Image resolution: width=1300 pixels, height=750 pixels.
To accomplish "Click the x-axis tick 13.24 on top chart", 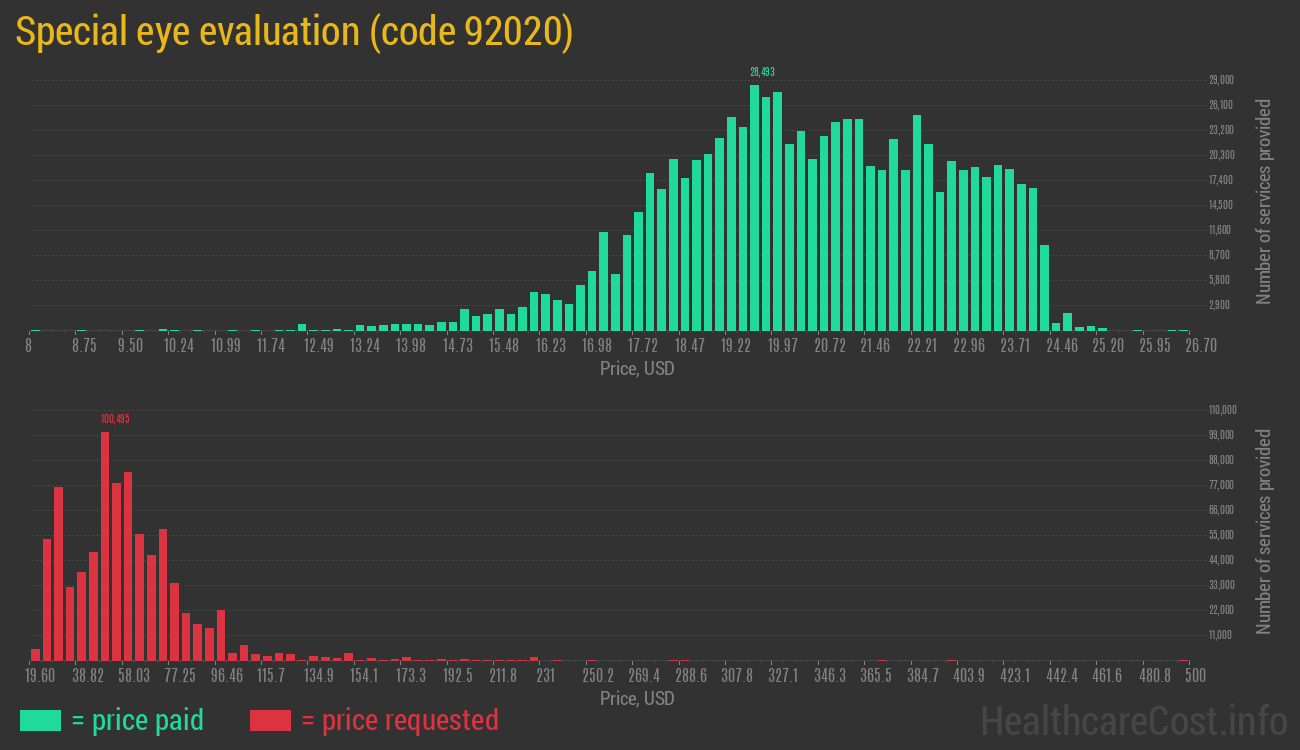I will coord(364,345).
